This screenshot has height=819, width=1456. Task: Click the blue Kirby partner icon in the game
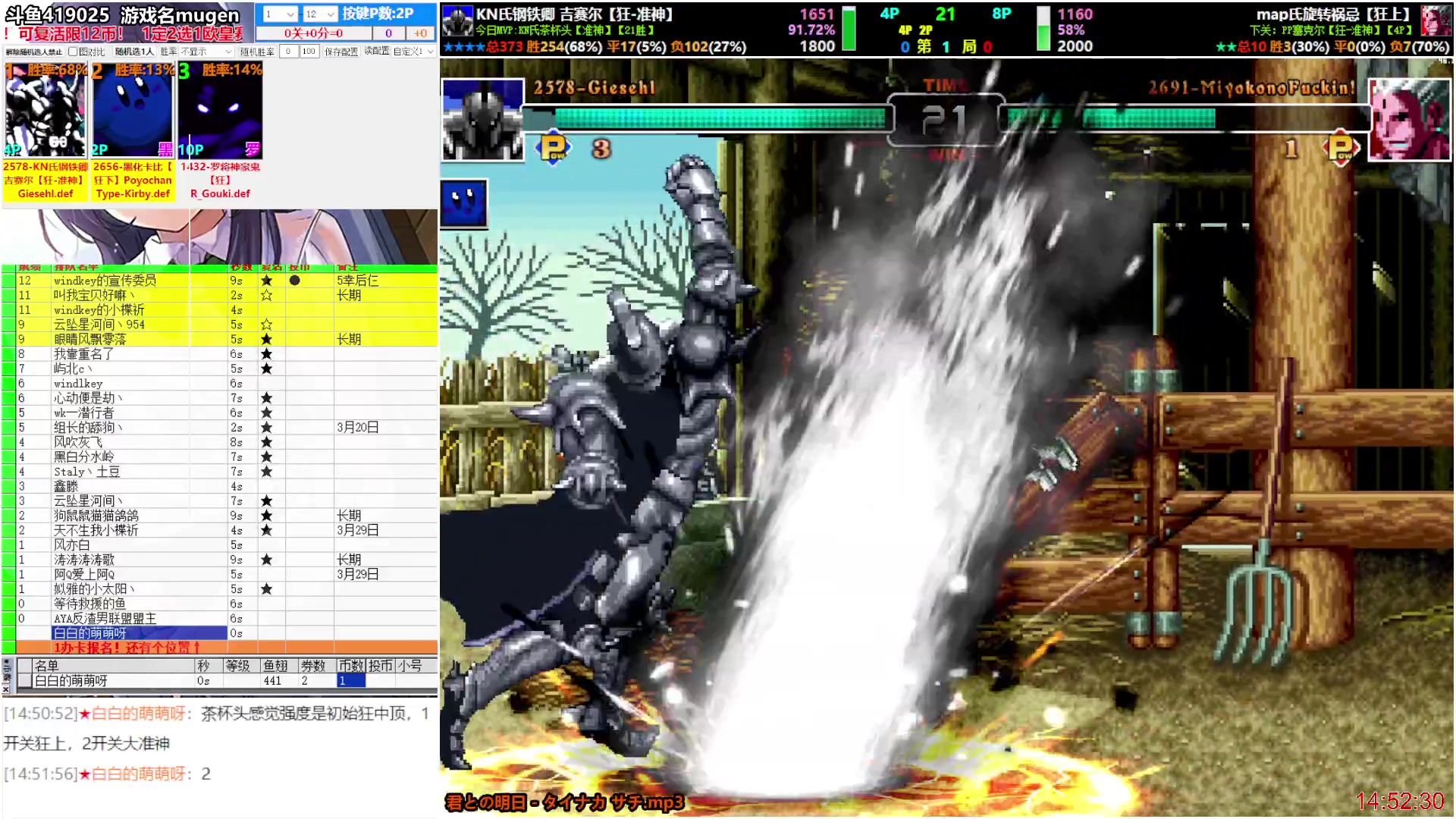(x=464, y=204)
